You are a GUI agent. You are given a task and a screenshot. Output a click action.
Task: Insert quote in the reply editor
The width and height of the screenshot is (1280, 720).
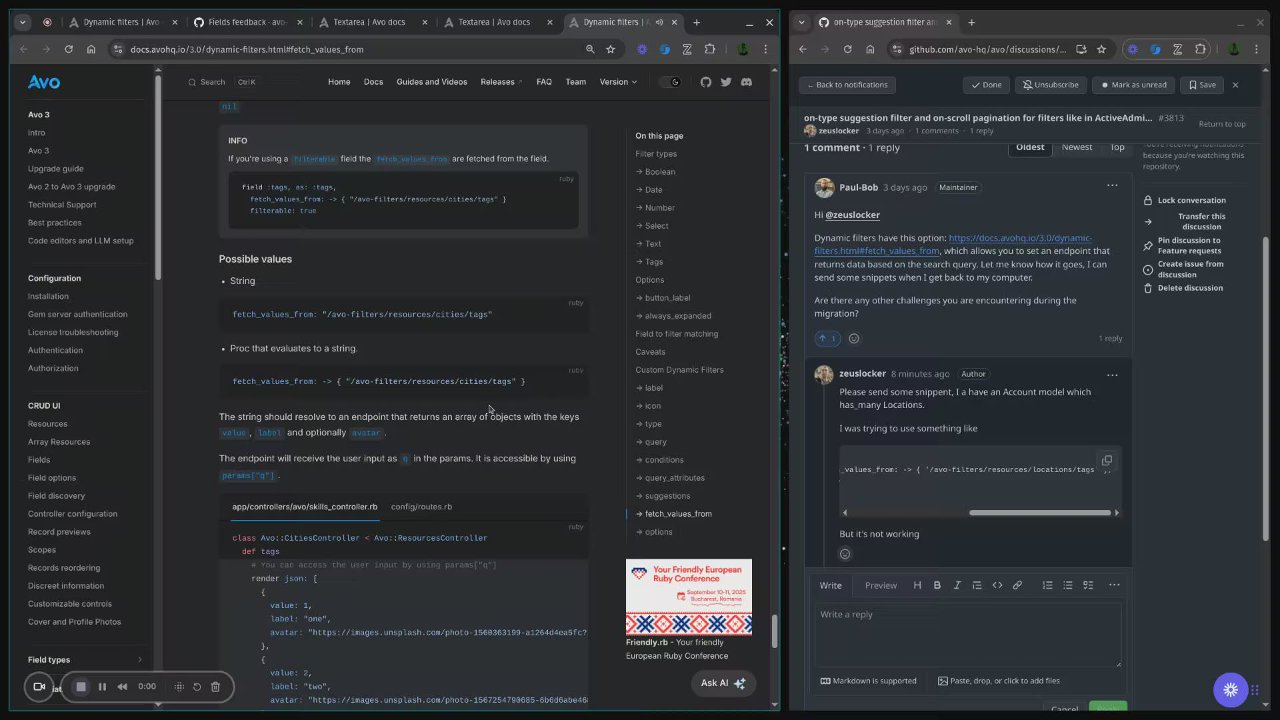pos(977,585)
